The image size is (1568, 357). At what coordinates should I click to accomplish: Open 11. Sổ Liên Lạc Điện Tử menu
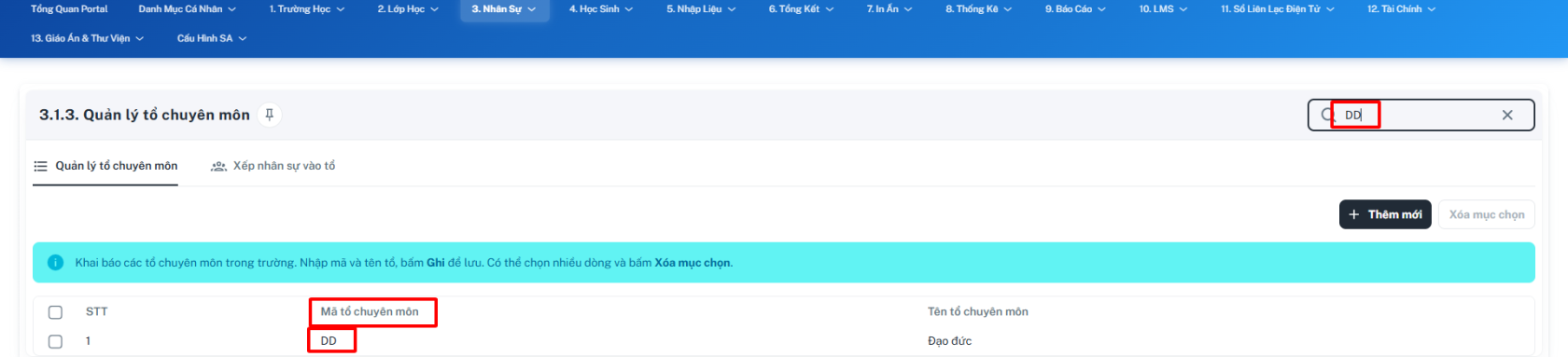point(1278,9)
